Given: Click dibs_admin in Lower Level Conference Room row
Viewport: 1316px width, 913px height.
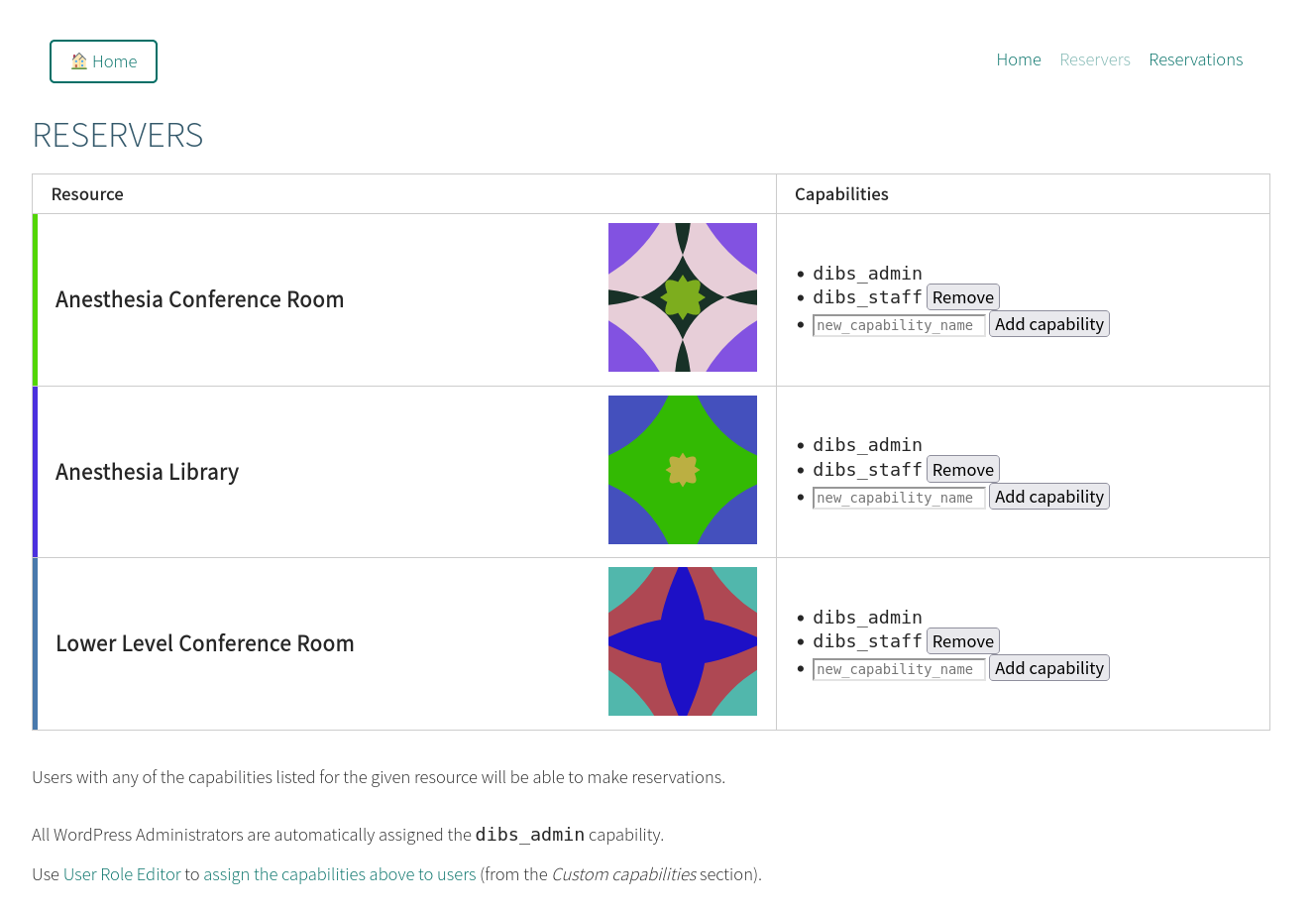Looking at the screenshot, I should coord(868,618).
